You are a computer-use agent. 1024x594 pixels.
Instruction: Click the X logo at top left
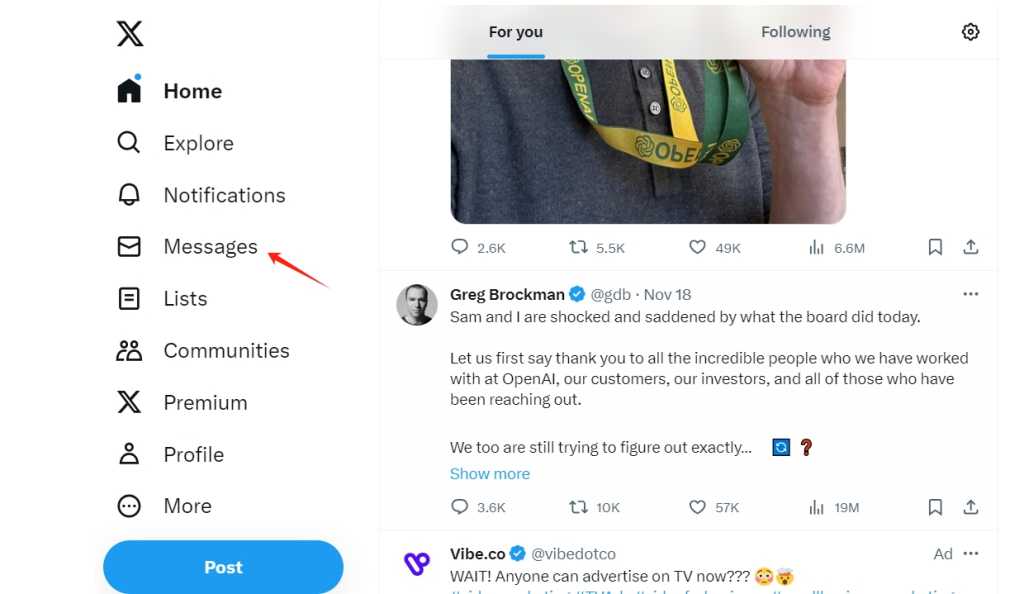(130, 33)
